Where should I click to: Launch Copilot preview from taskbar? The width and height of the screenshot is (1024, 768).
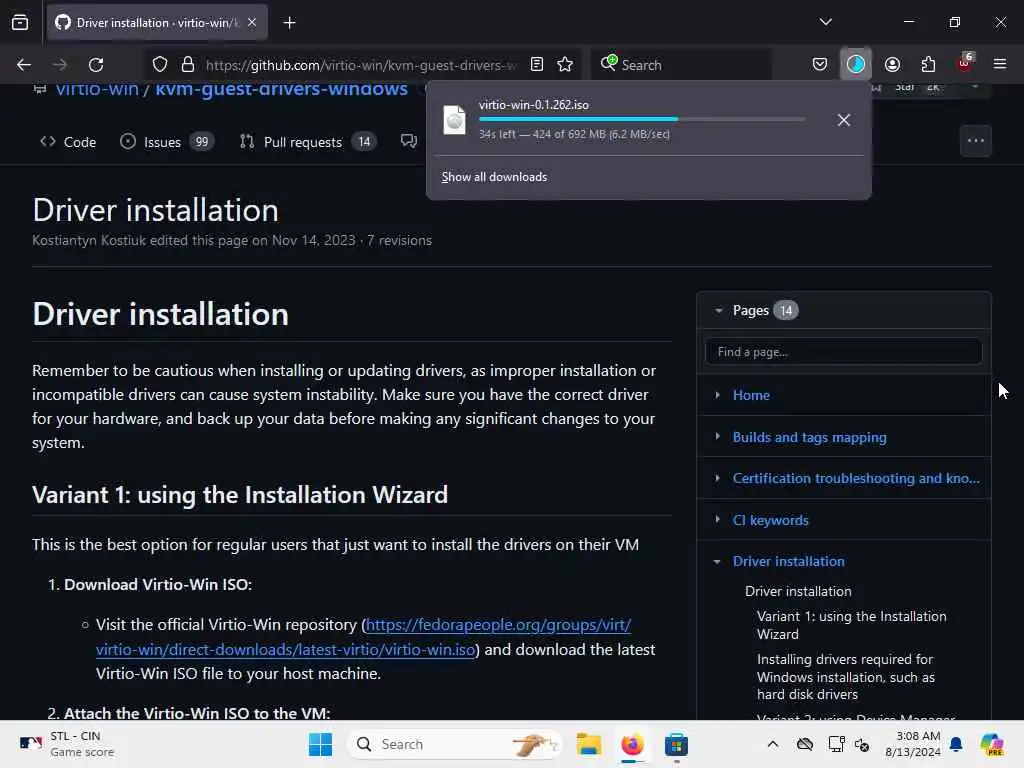point(992,744)
